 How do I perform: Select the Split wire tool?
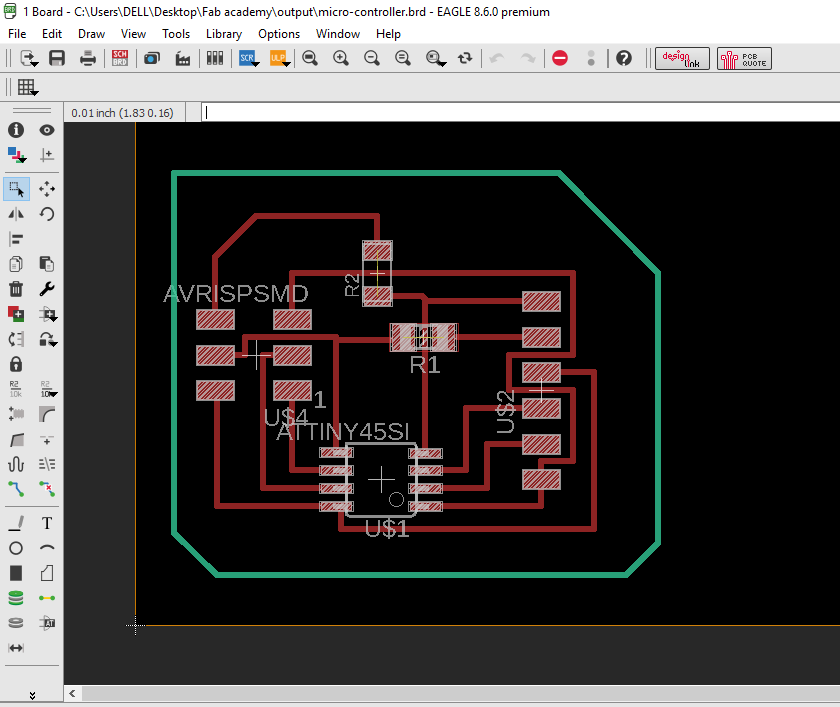click(x=16, y=440)
